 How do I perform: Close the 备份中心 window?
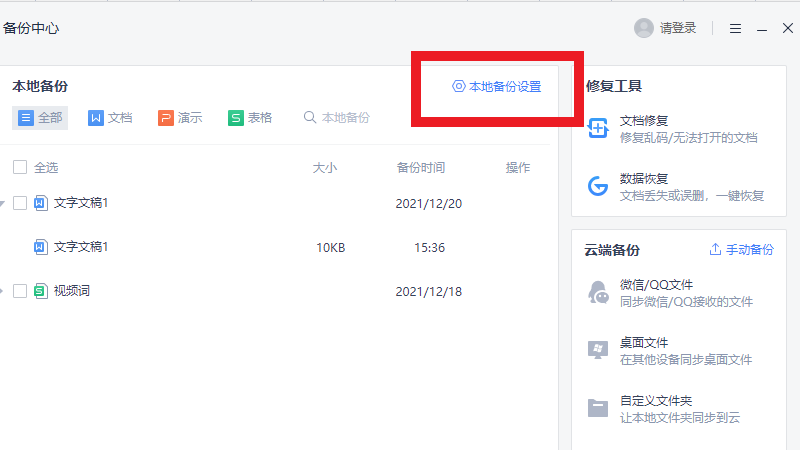(x=788, y=28)
